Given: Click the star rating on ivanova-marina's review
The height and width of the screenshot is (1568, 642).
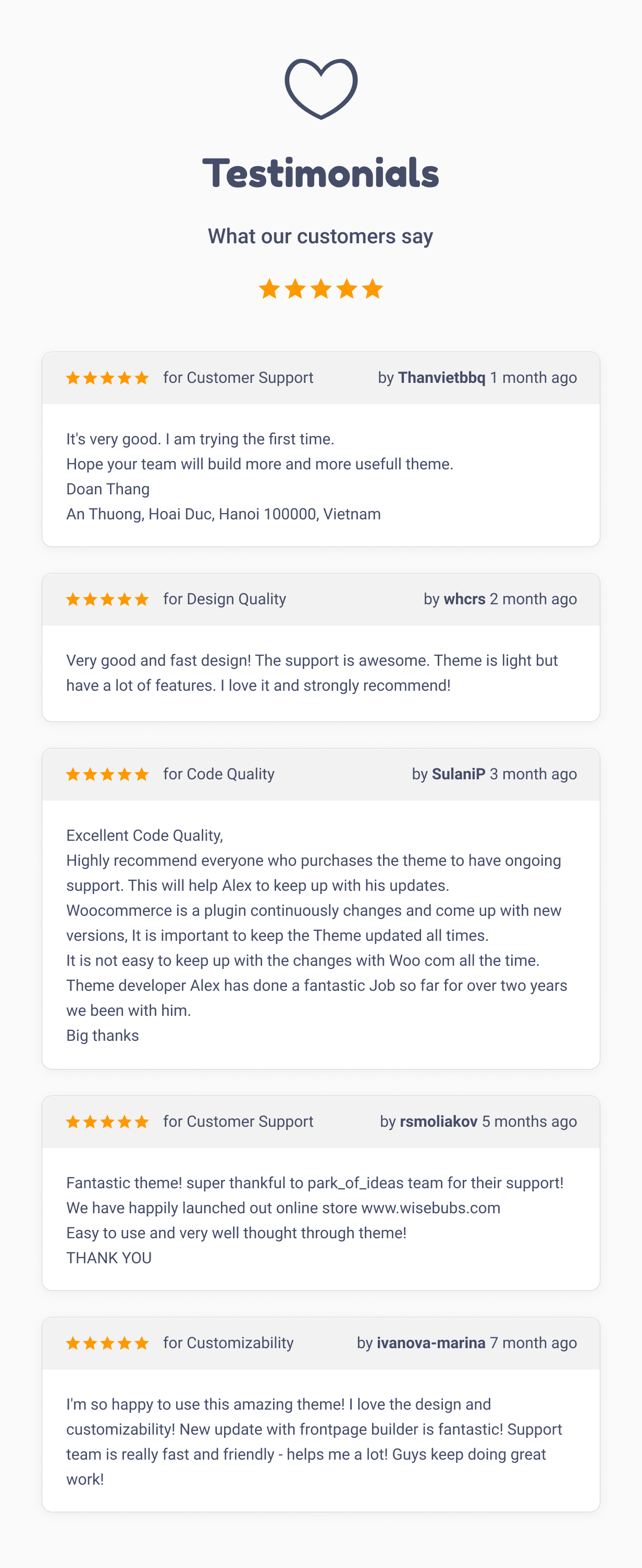Looking at the screenshot, I should click(107, 1343).
